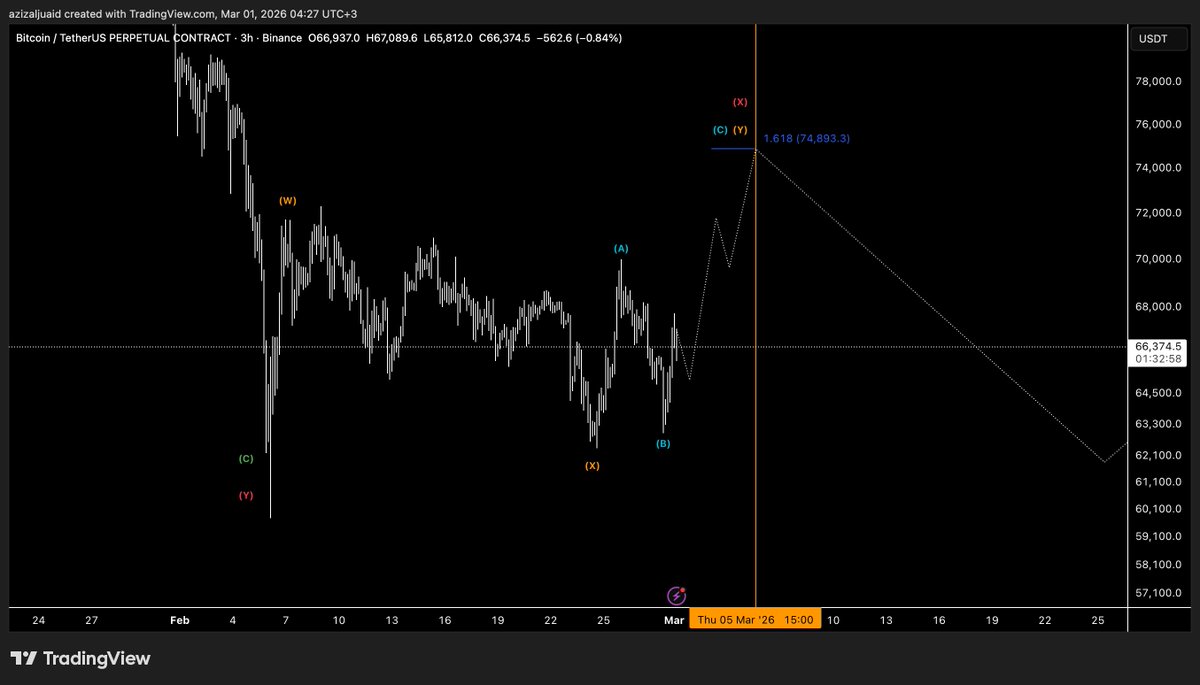Select the orange (X) wave label
The width and height of the screenshot is (1200, 685).
592,466
